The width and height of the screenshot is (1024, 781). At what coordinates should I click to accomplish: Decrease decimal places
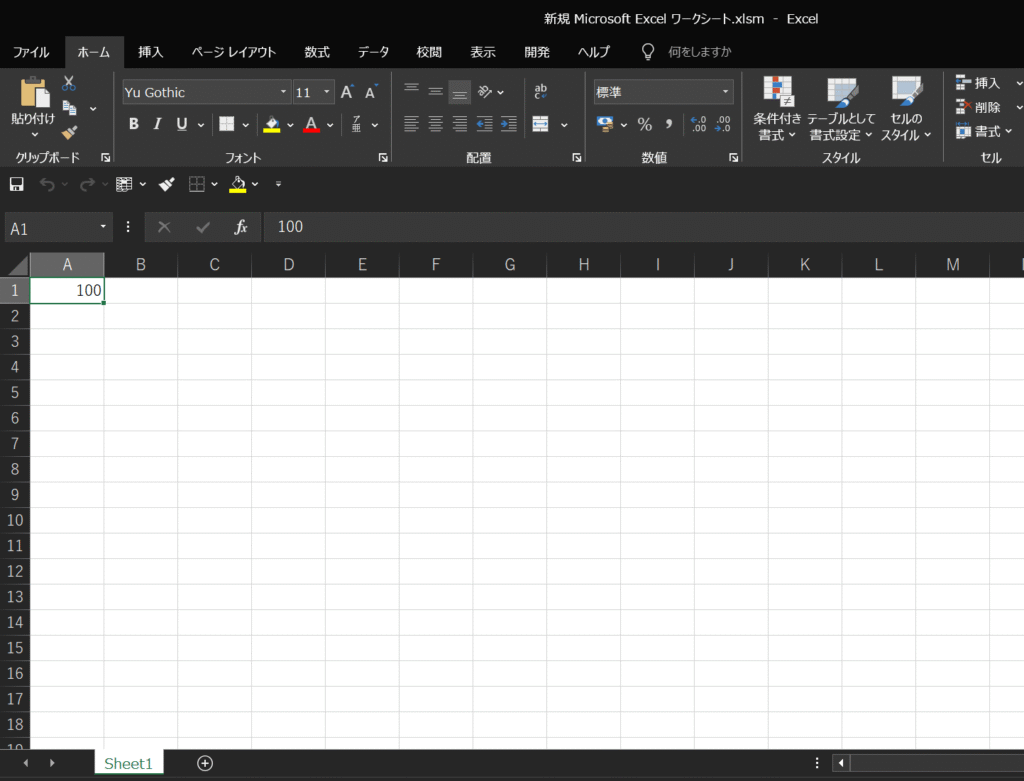pos(722,124)
